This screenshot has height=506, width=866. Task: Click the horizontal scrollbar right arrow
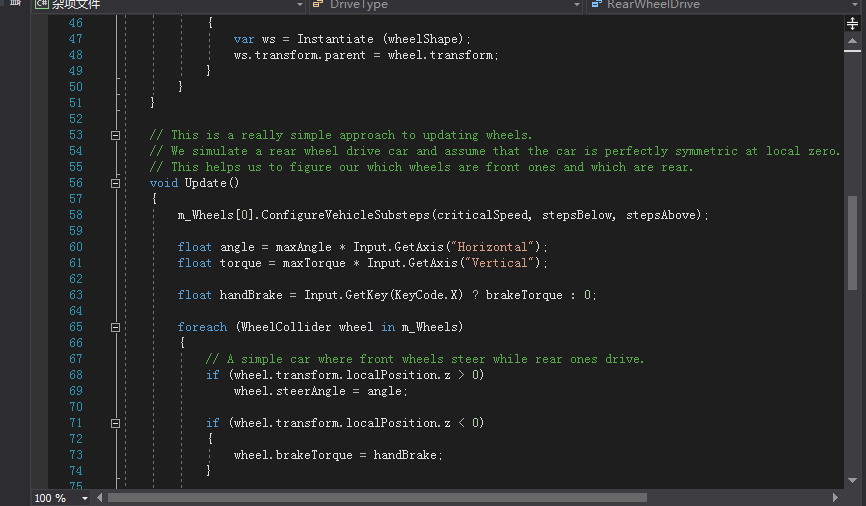836,497
